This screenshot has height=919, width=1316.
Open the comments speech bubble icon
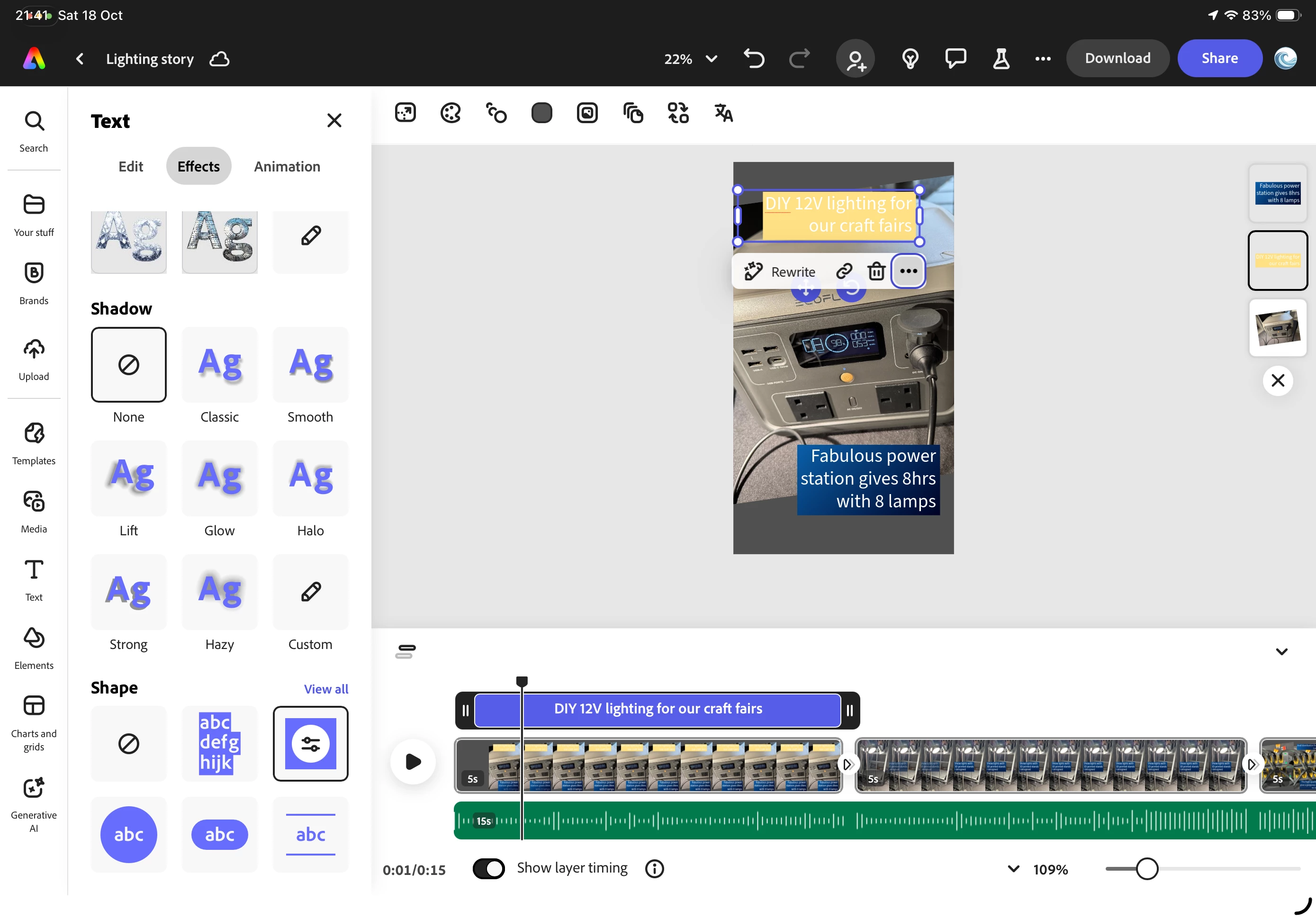[955, 58]
